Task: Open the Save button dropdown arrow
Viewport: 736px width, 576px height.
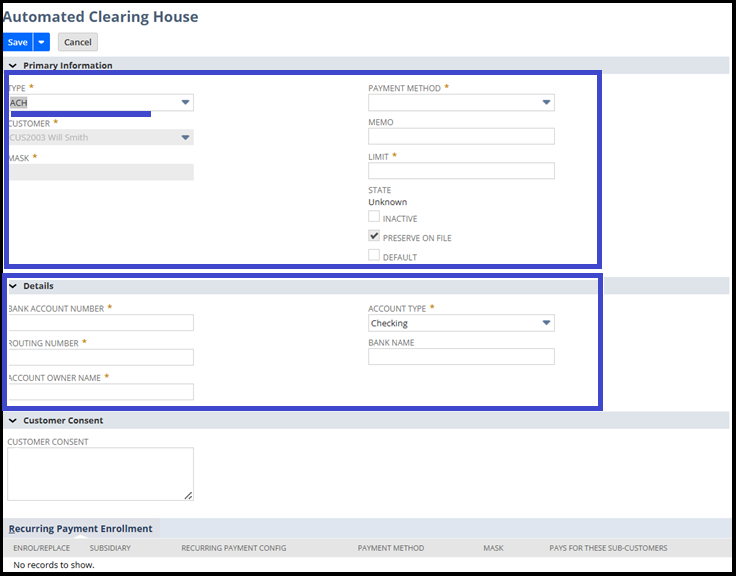Action: 41,42
